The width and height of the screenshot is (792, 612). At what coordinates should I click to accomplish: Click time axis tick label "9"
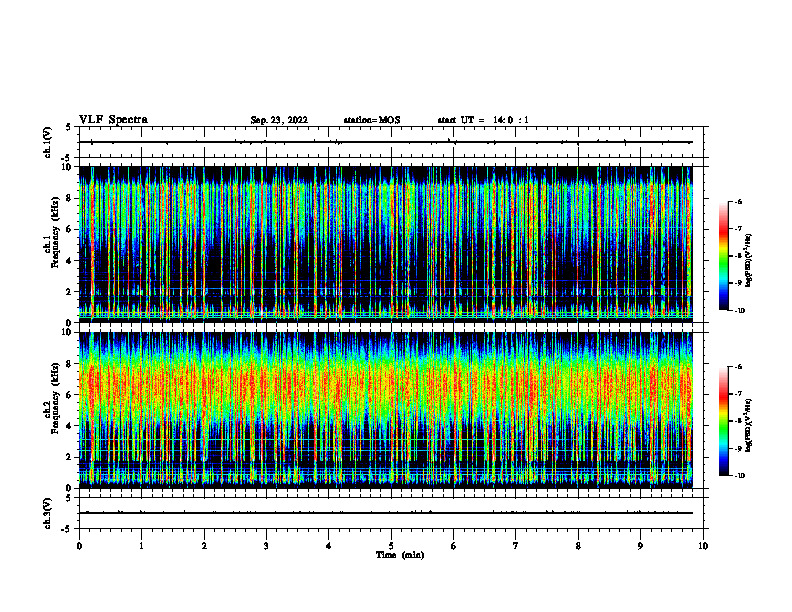[640, 546]
